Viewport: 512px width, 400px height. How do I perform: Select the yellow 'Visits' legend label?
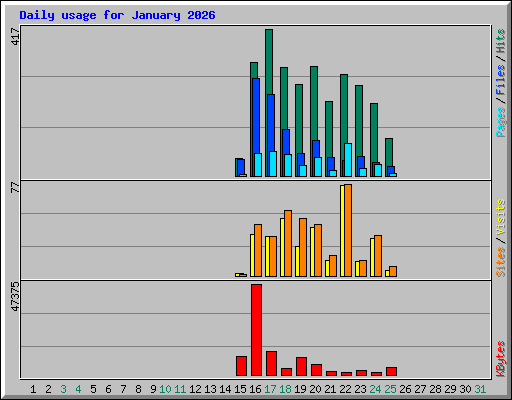[x=501, y=218]
